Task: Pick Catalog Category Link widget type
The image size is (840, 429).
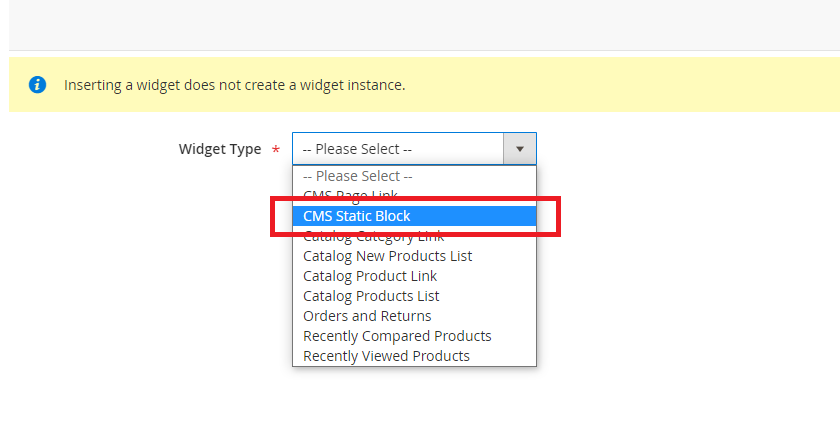Action: click(374, 237)
